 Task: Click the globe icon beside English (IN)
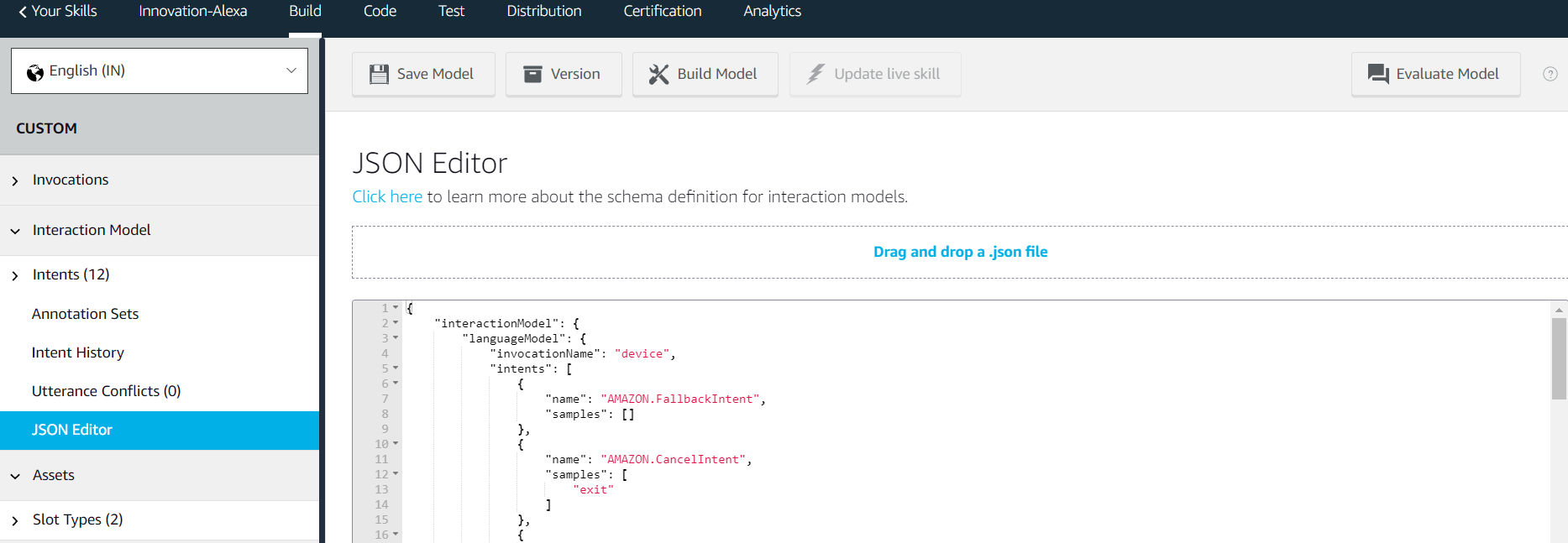click(x=35, y=72)
